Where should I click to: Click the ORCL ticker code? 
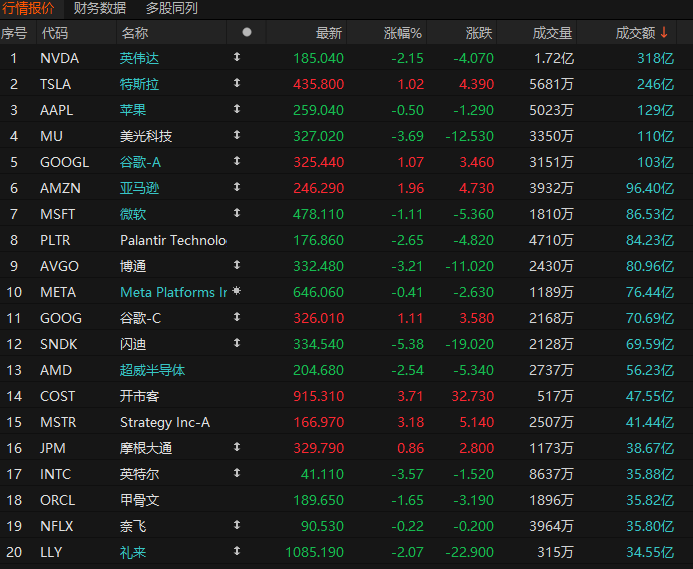[x=57, y=500]
